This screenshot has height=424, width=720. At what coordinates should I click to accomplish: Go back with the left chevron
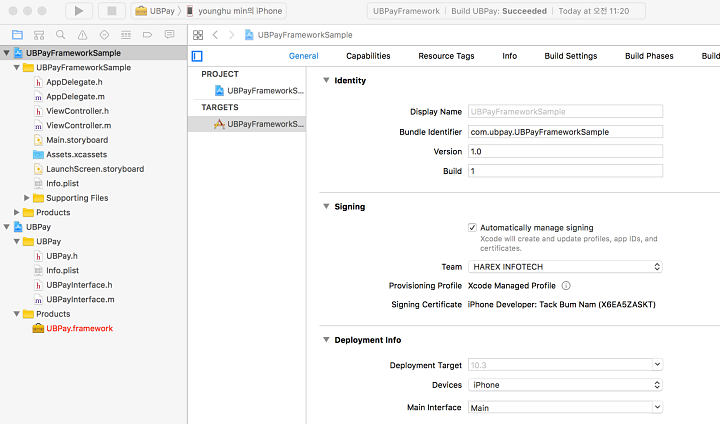[x=215, y=35]
